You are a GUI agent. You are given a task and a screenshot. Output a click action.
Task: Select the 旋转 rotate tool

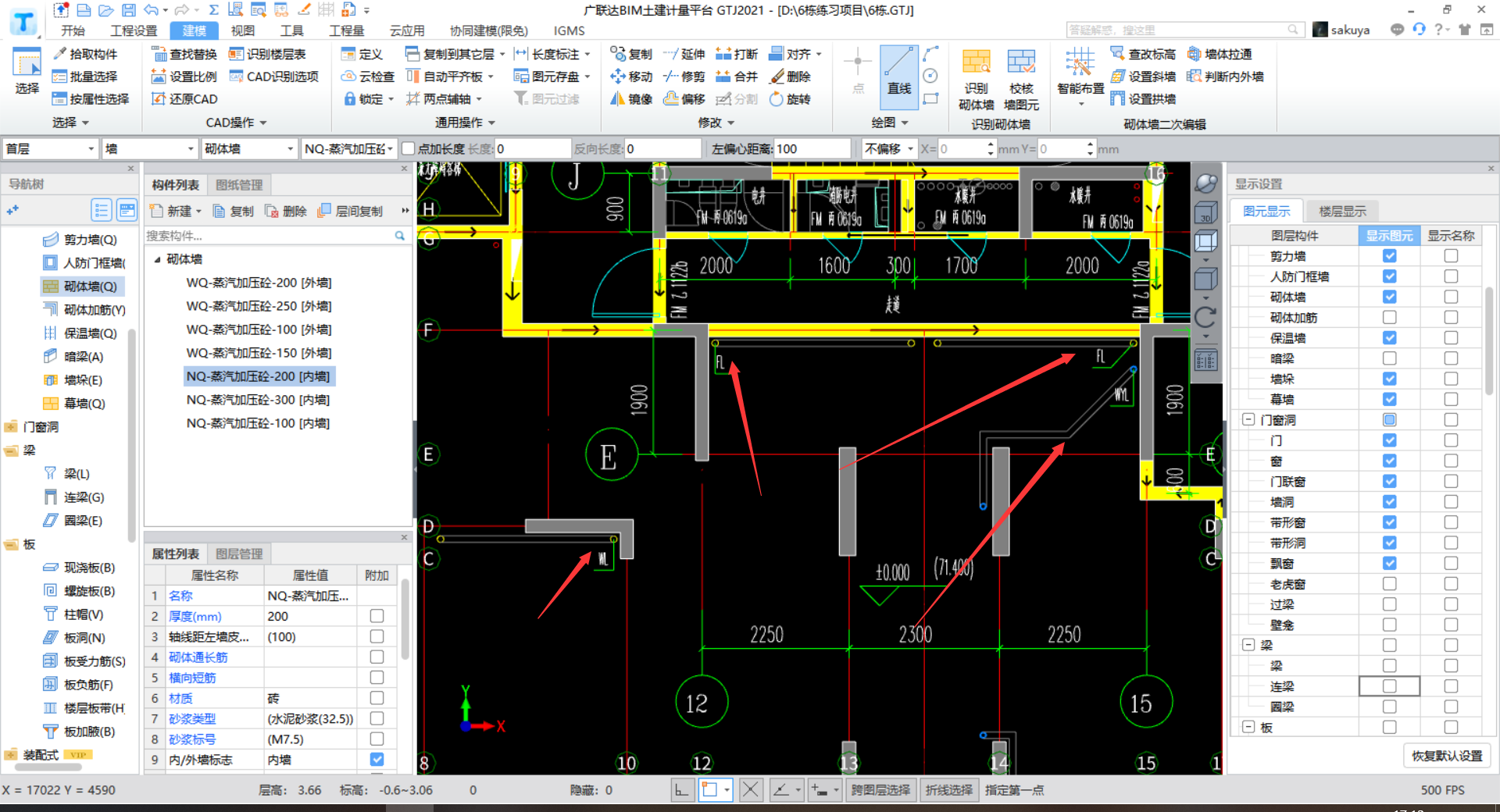(790, 99)
